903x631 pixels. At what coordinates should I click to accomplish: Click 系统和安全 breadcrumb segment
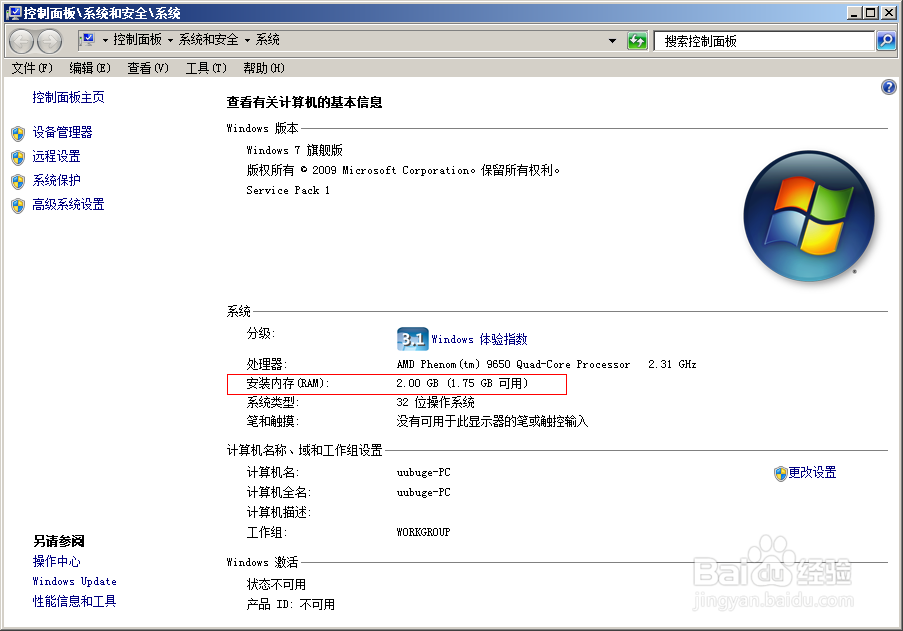[208, 39]
